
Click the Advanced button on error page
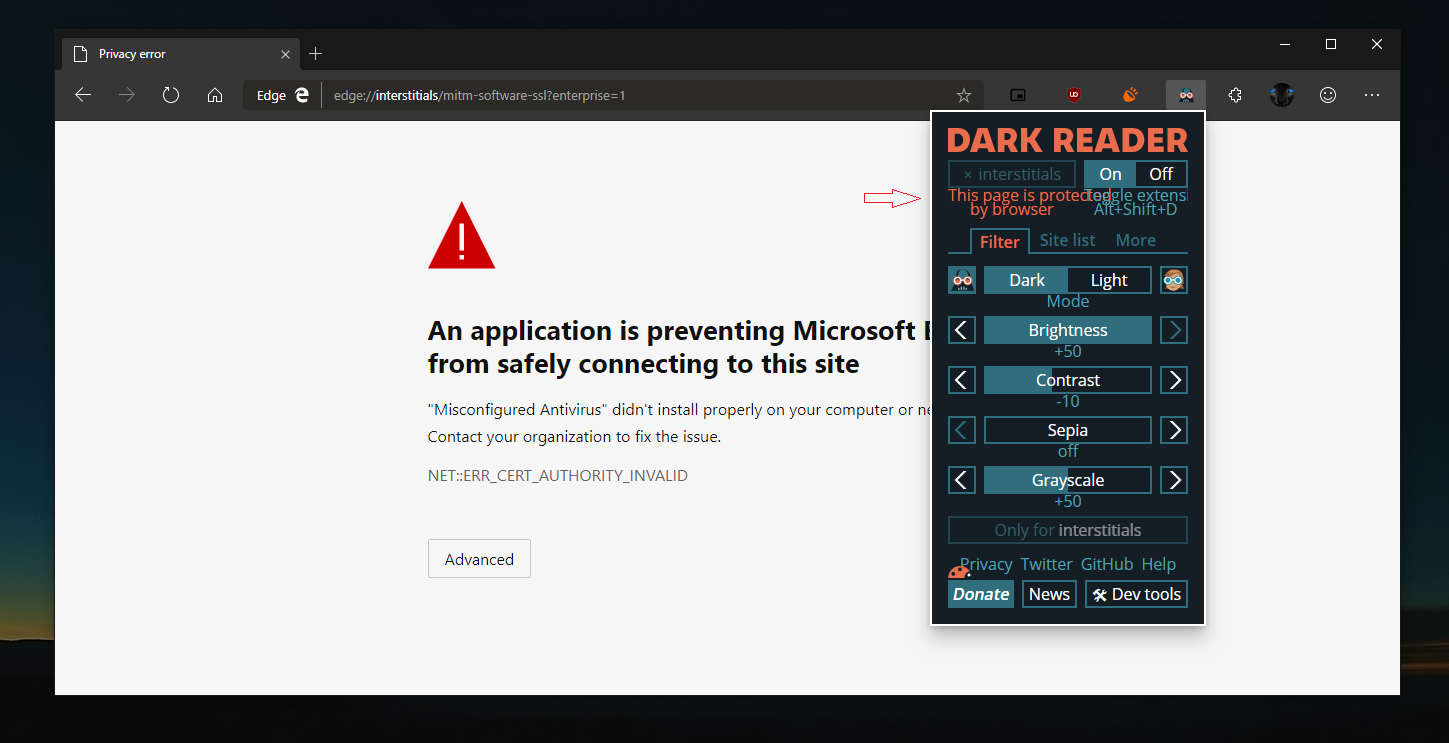(x=479, y=559)
